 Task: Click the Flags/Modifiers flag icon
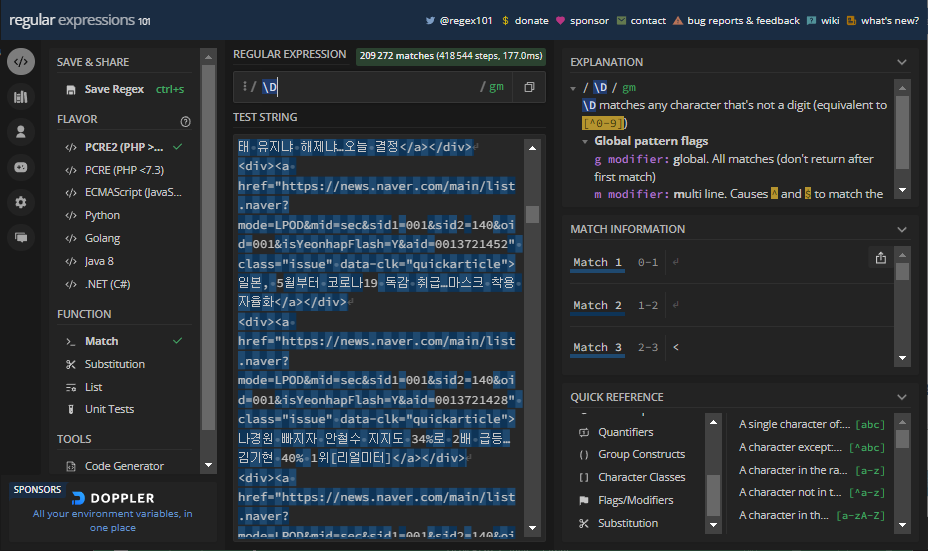click(x=584, y=501)
